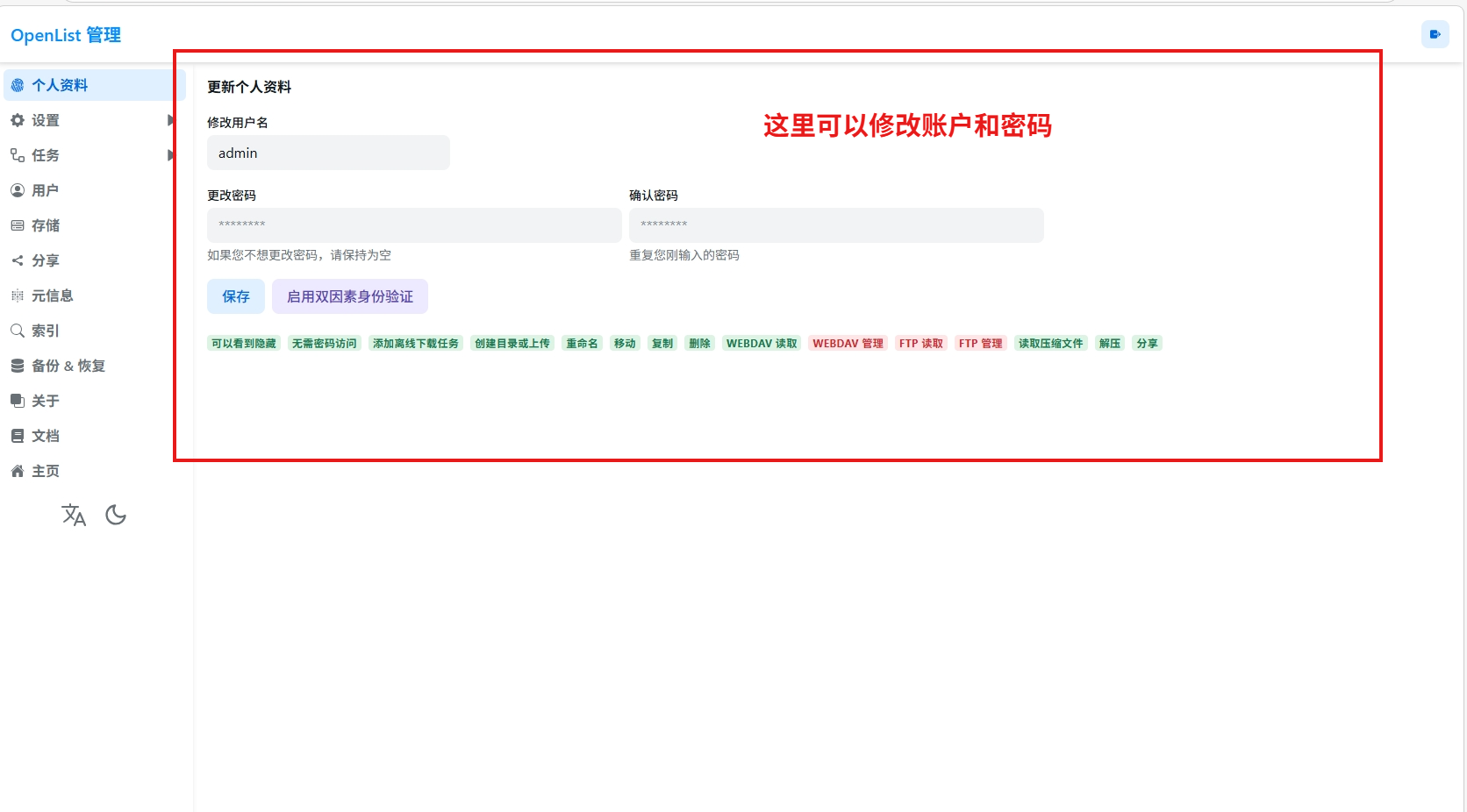
Task: Click the WEBDAV 读取 permission tag
Action: pos(762,343)
